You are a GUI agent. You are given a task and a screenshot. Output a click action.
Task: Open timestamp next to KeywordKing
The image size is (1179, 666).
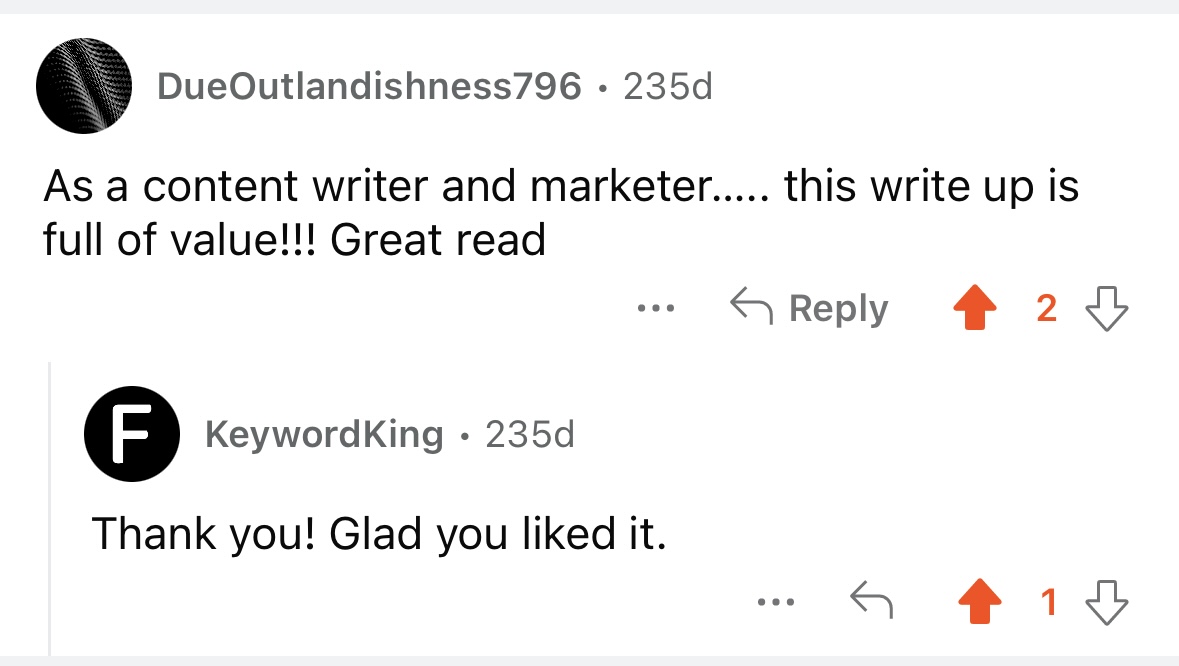tap(529, 434)
